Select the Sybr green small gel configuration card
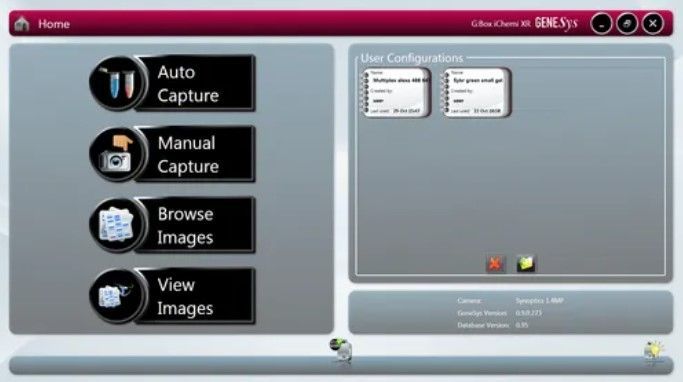This screenshot has width=683, height=382. [x=476, y=92]
